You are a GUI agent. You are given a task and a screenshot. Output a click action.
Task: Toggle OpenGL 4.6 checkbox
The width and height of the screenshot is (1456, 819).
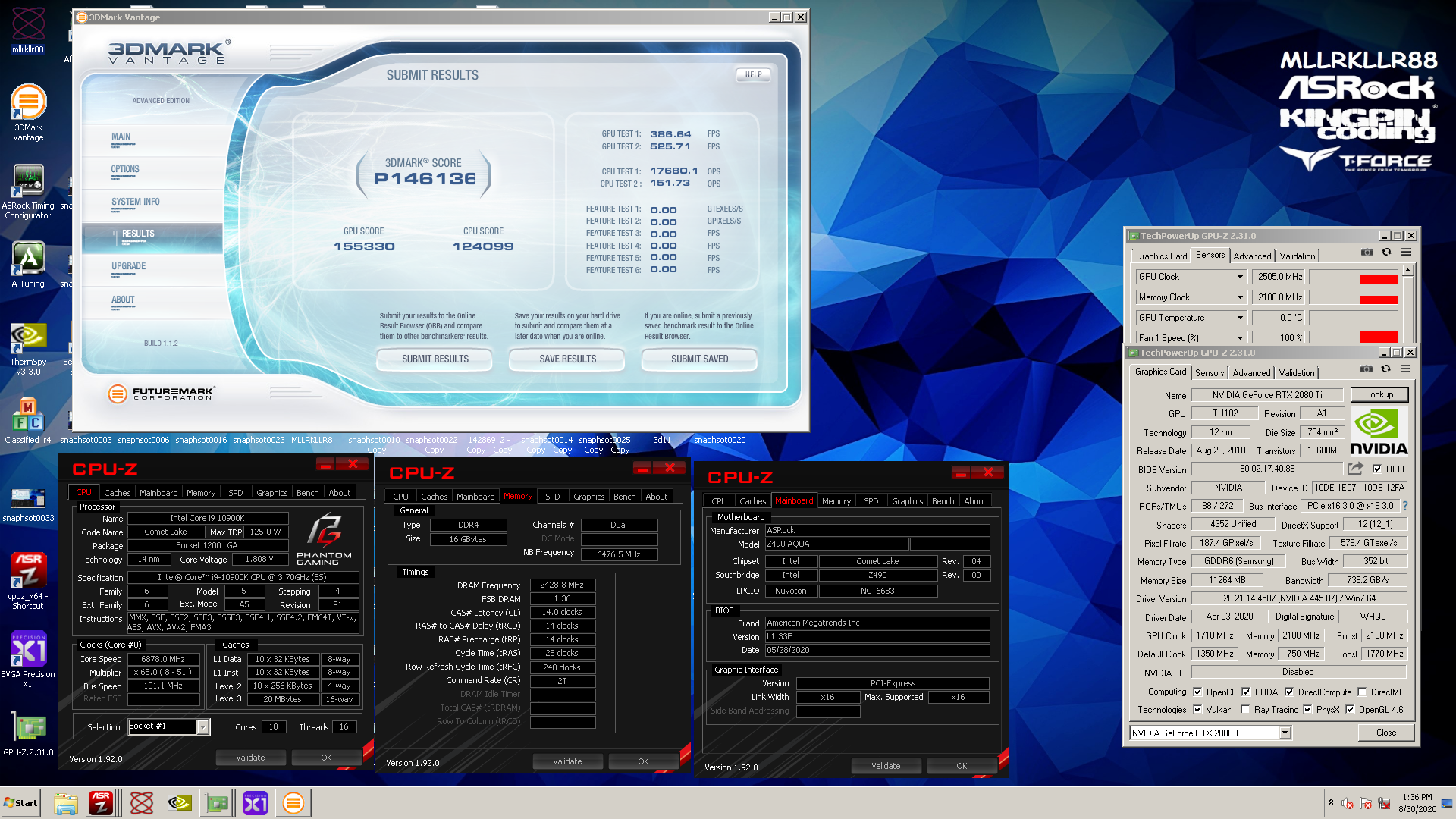[x=1350, y=710]
